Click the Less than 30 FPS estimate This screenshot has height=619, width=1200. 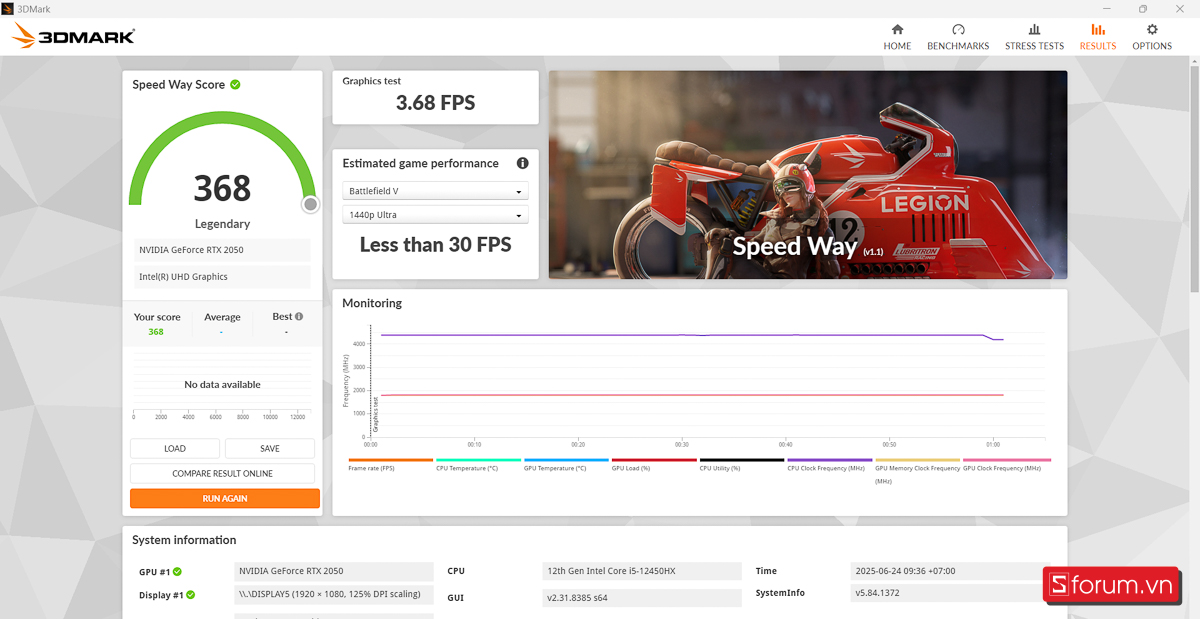point(436,244)
